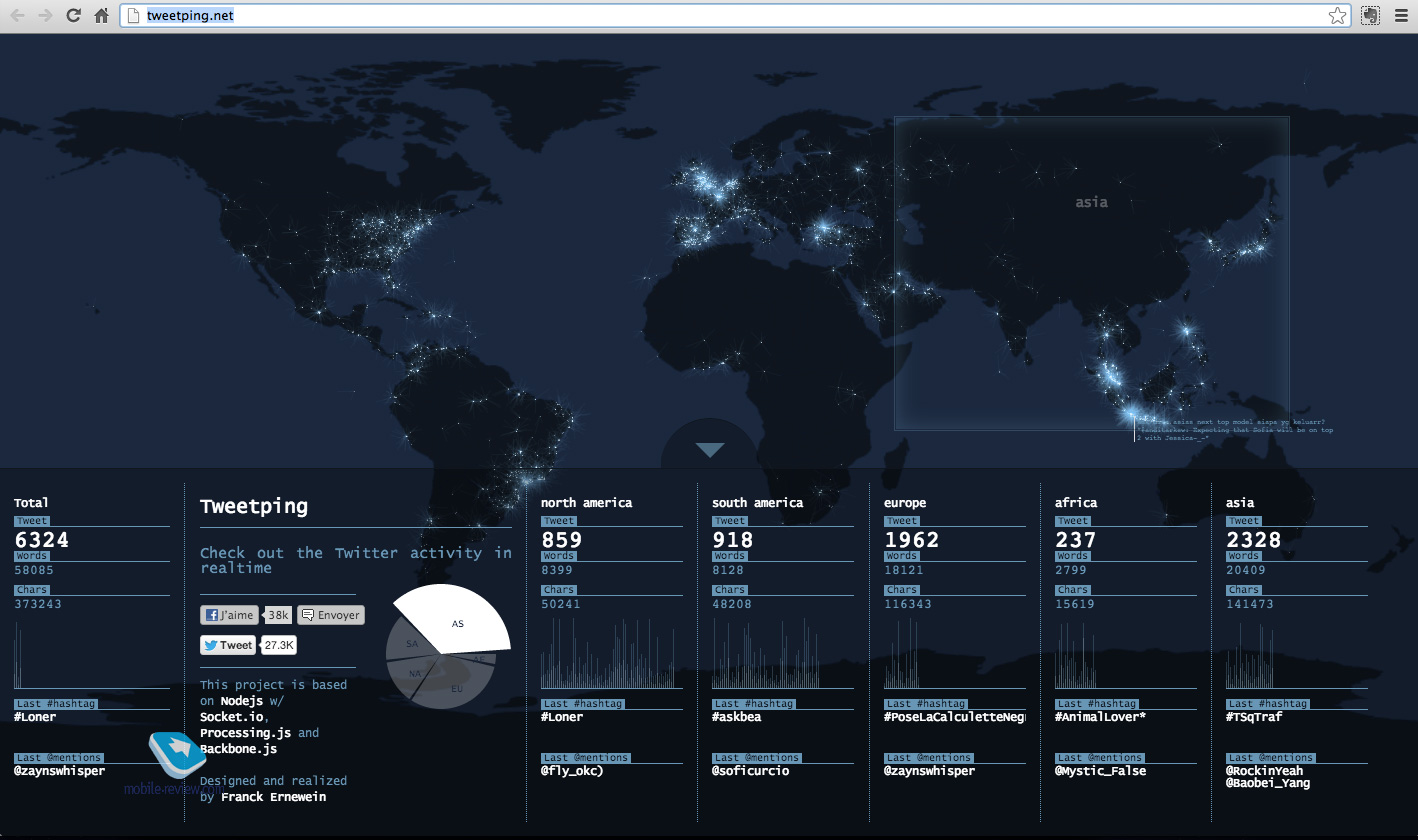Click the #askbea hashtag

[x=737, y=717]
